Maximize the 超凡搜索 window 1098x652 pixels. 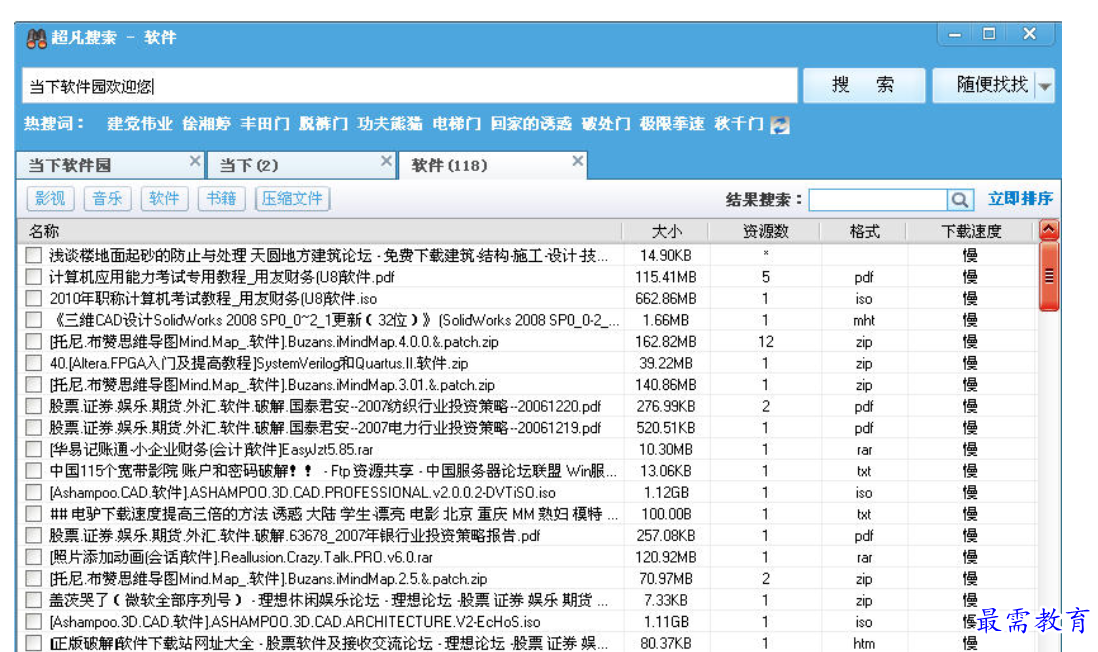point(989,34)
